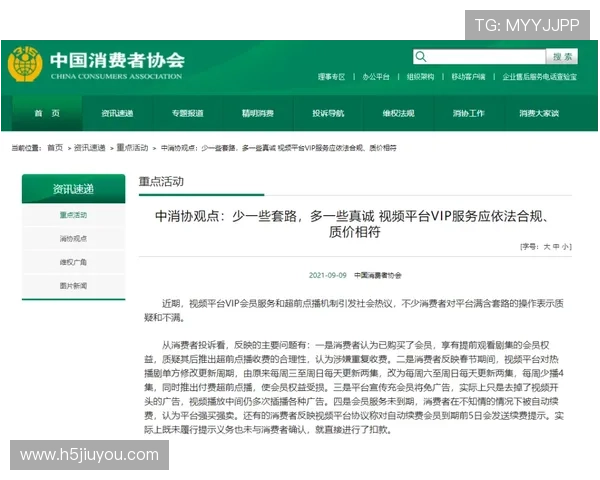Screen dimensions: 600x480
Task: Open the 组织架构 header link
Action: click(420, 77)
